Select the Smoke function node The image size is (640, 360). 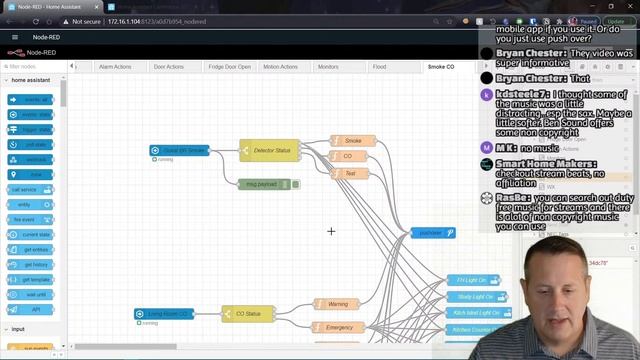click(x=353, y=141)
